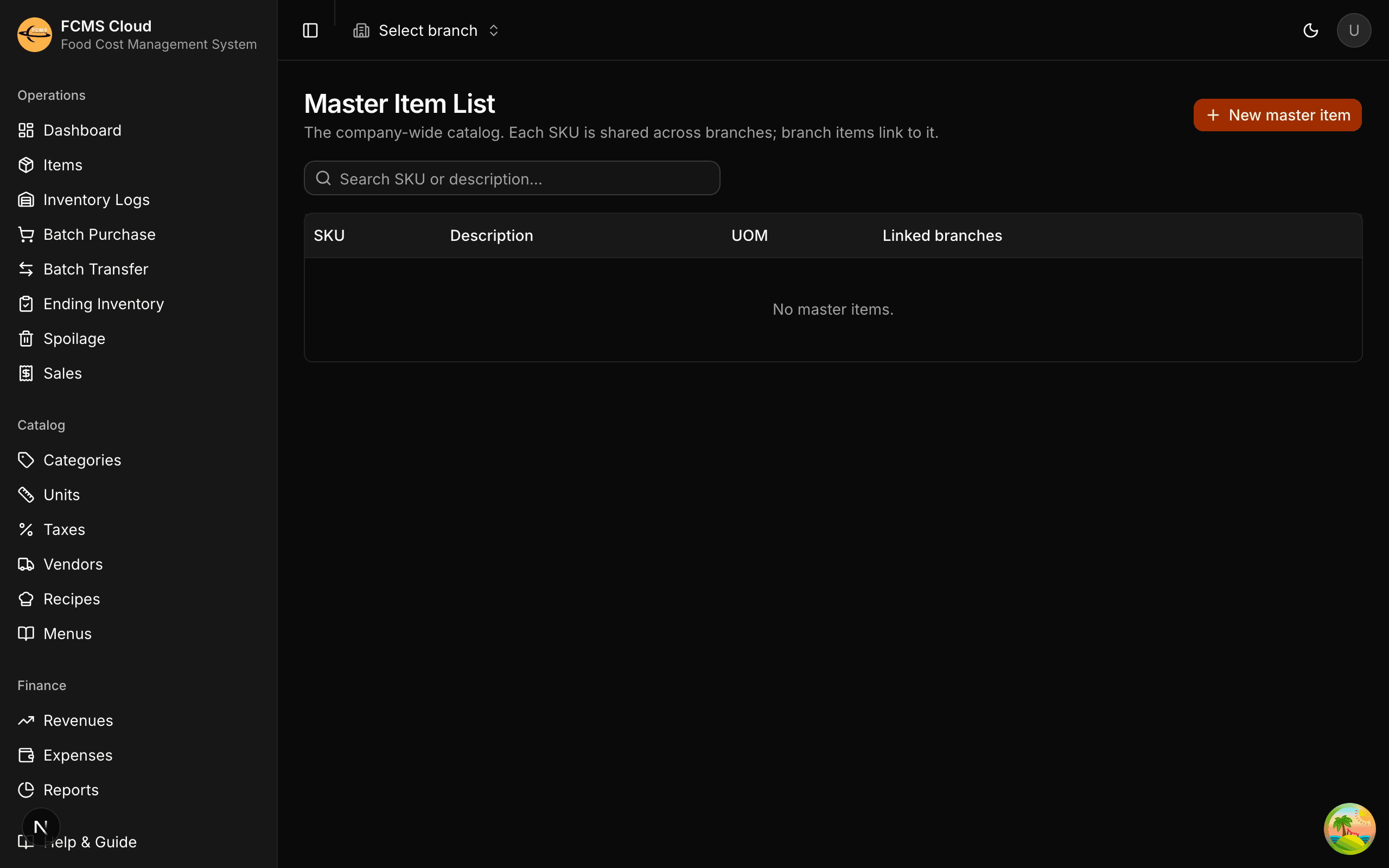Click the UOM column header
1389x868 pixels.
point(749,235)
